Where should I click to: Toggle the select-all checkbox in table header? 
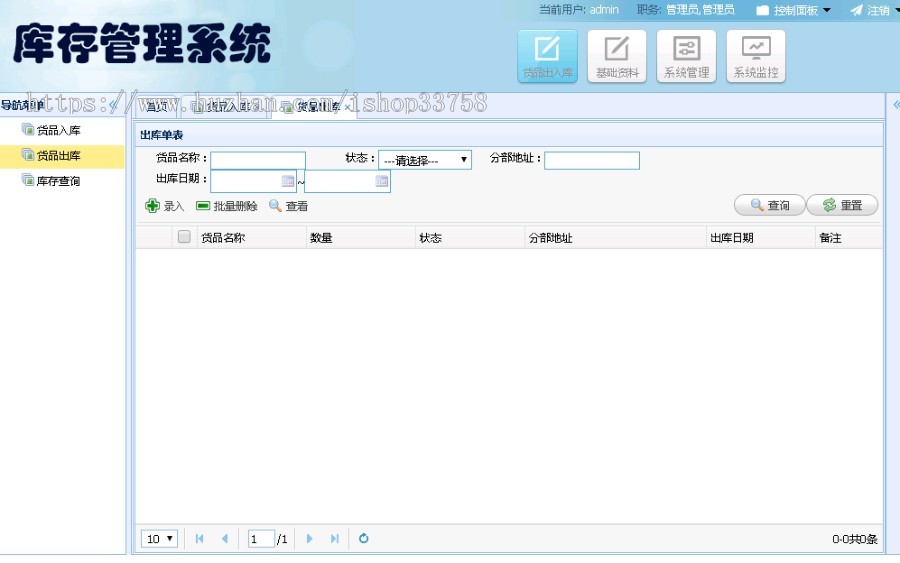[x=184, y=236]
